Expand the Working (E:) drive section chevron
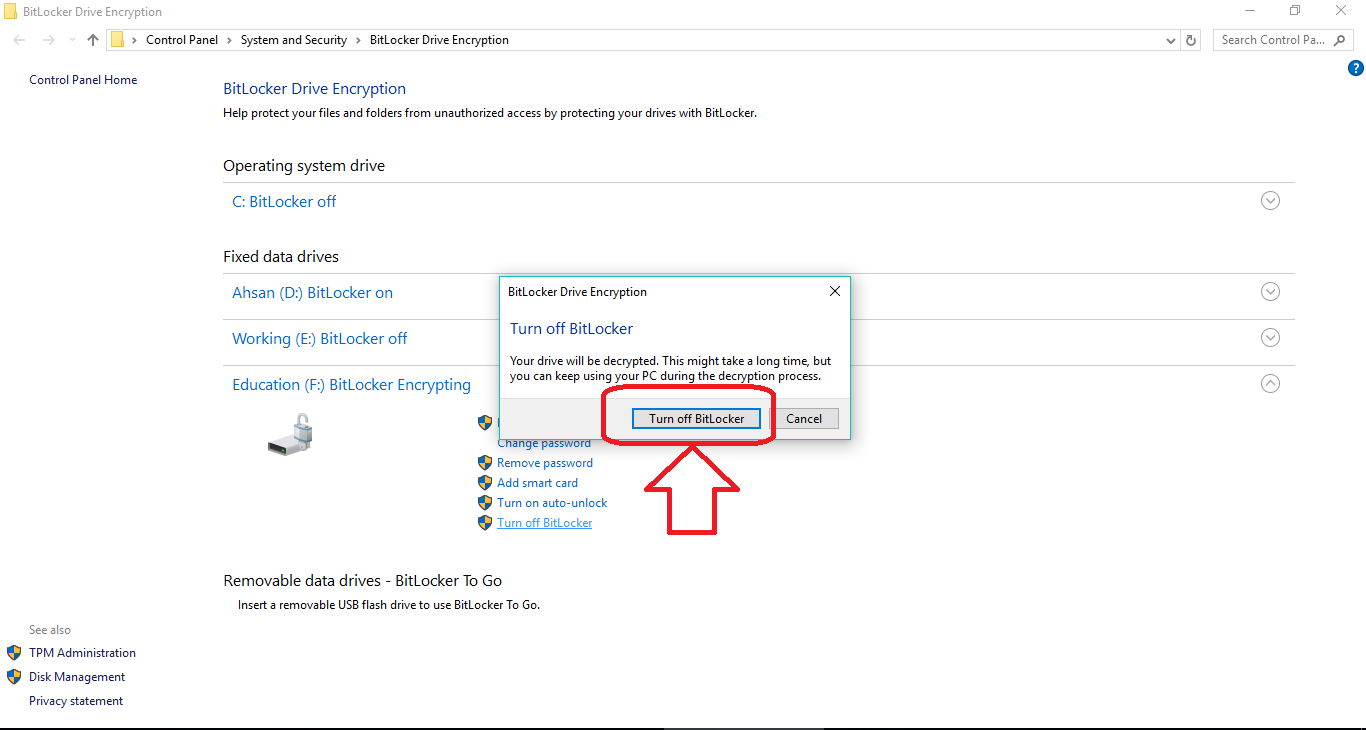 click(x=1270, y=338)
